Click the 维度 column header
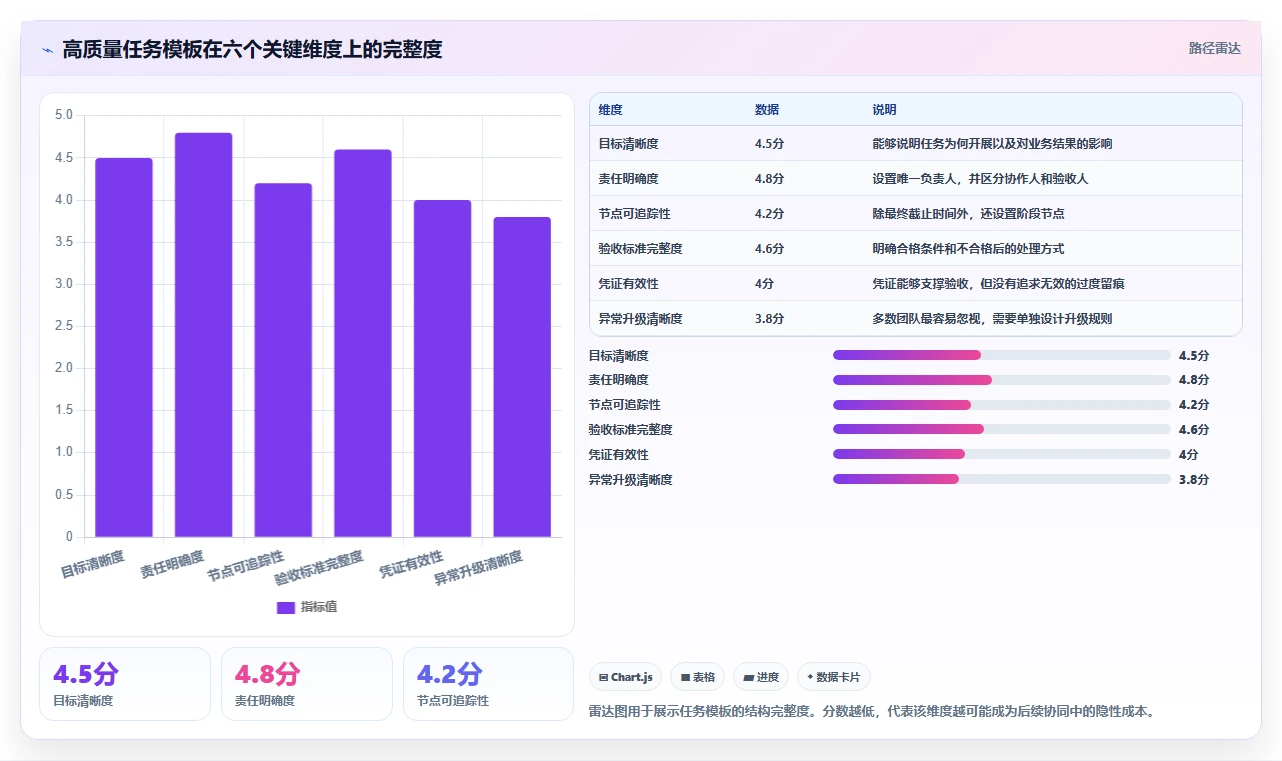The image size is (1282, 761). click(x=610, y=110)
